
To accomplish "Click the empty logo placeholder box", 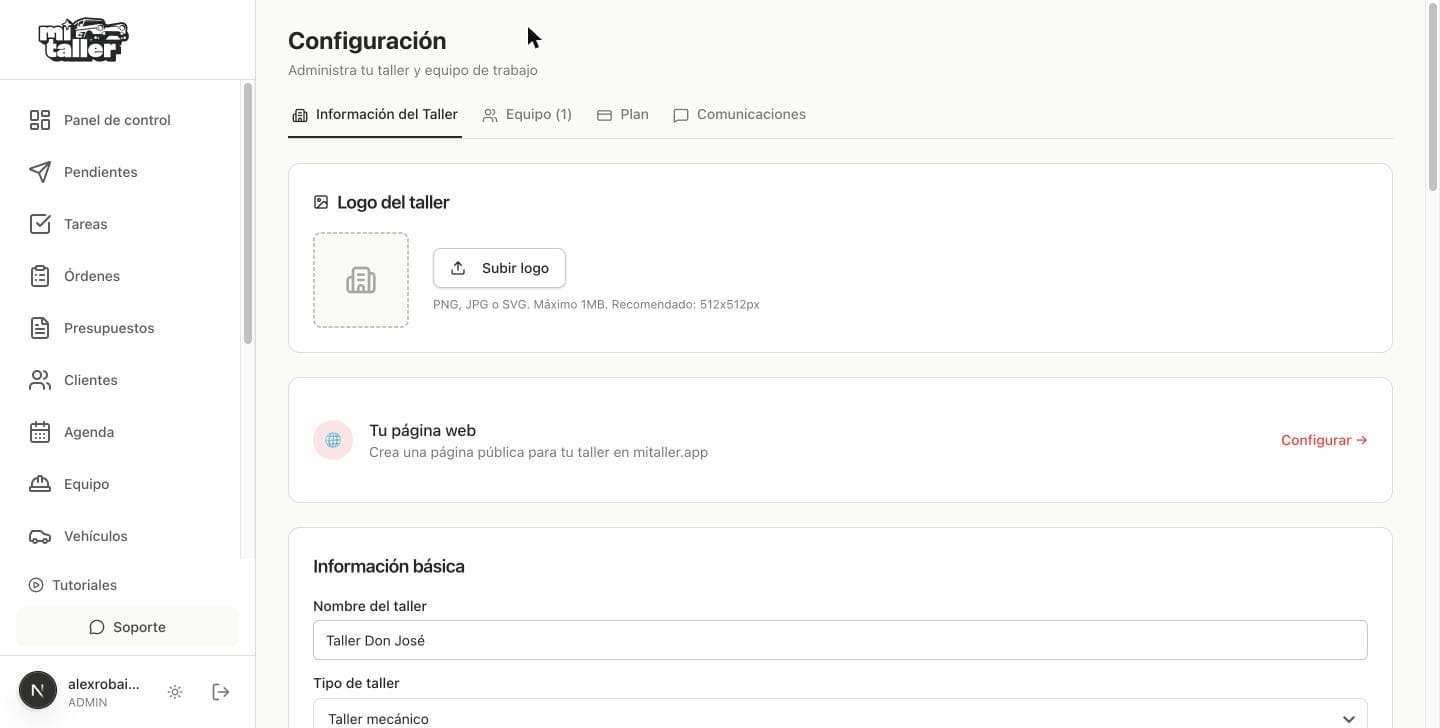I will [361, 280].
